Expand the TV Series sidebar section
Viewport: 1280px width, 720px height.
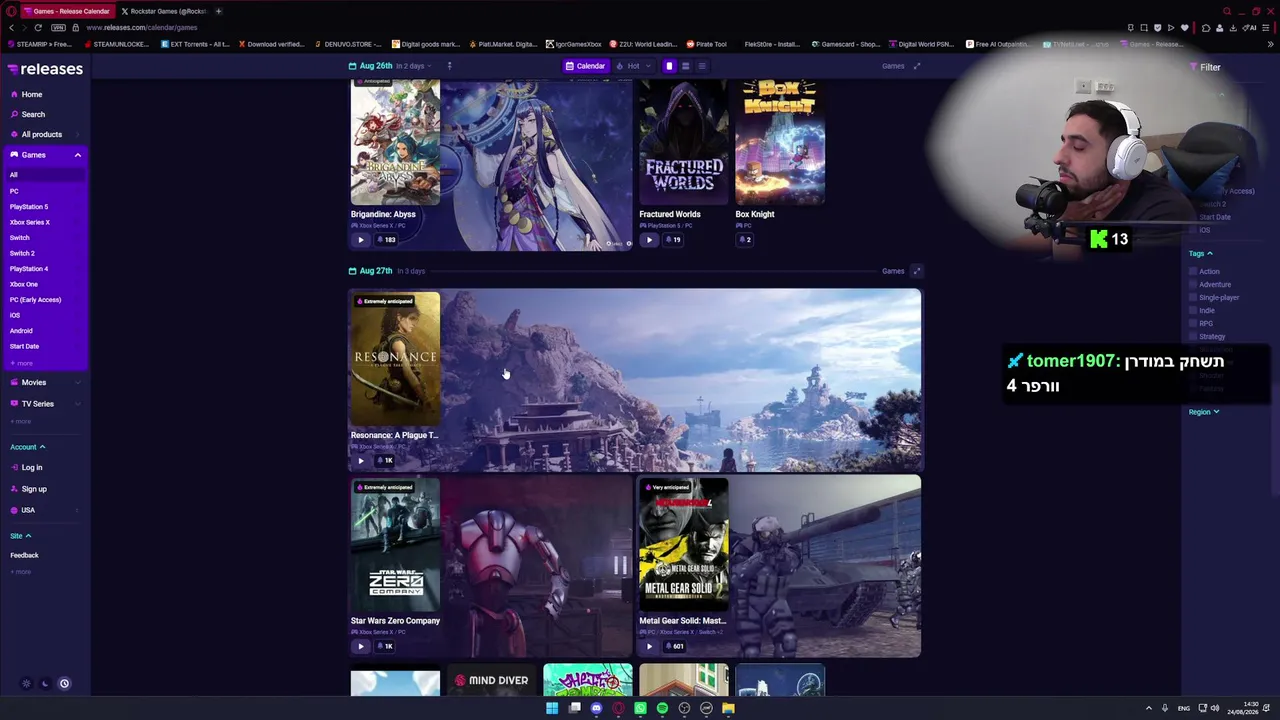point(77,403)
